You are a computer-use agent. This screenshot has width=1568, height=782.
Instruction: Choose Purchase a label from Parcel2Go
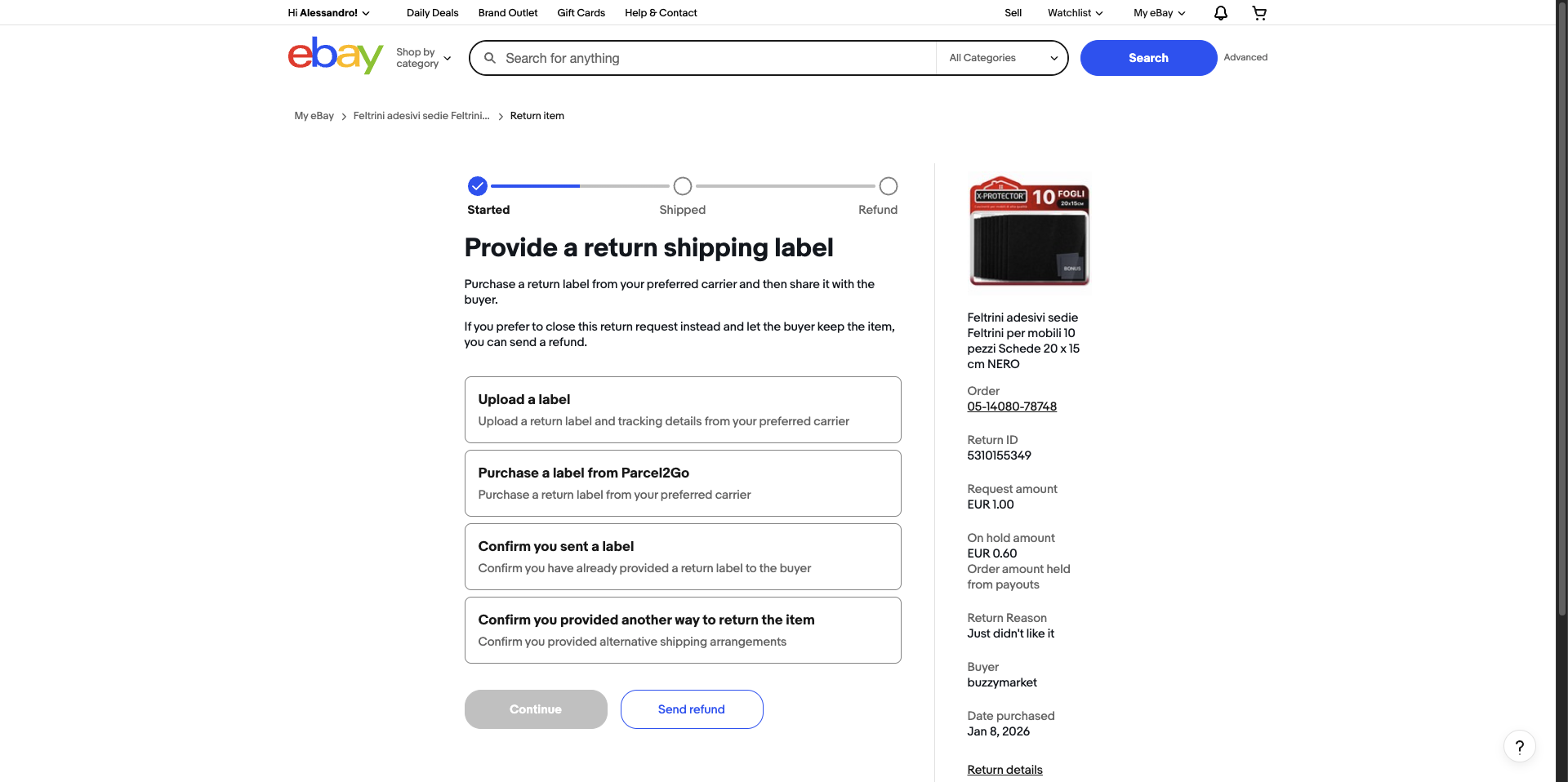683,483
